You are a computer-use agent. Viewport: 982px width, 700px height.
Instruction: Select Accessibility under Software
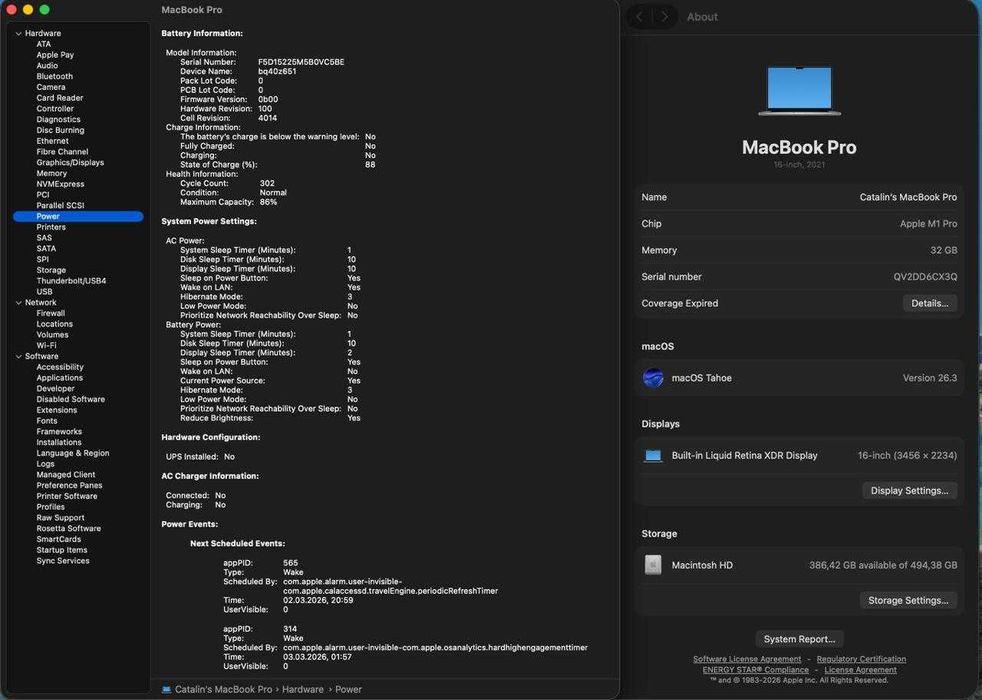(59, 367)
